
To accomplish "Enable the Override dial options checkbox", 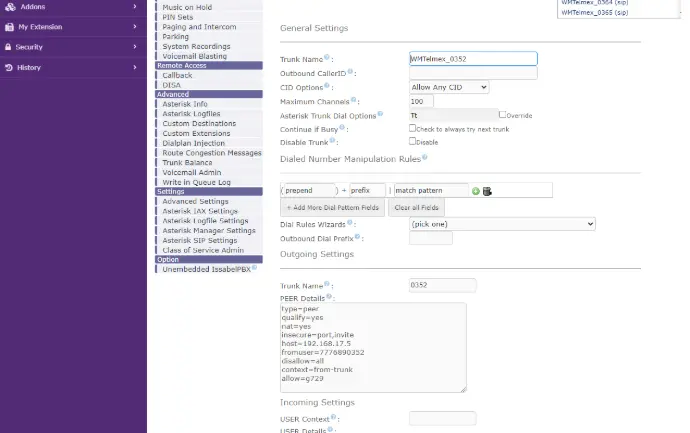I will [502, 115].
